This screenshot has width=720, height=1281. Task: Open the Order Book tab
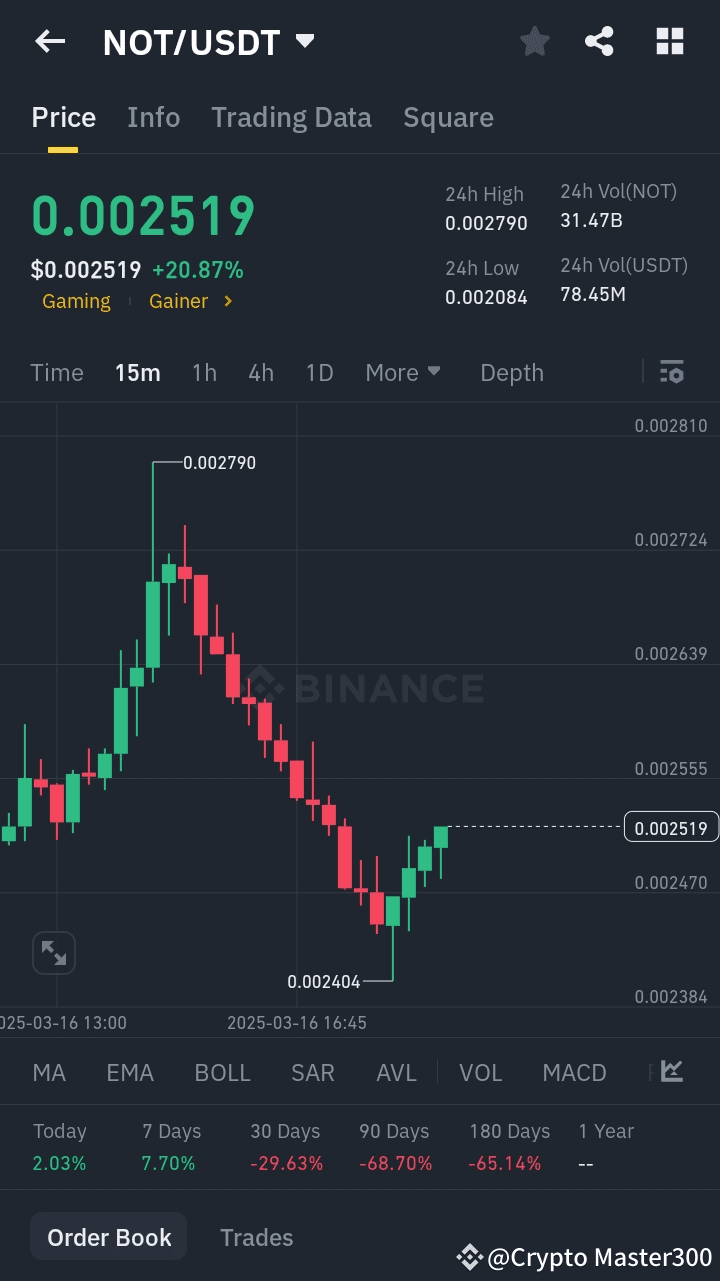point(109,1237)
